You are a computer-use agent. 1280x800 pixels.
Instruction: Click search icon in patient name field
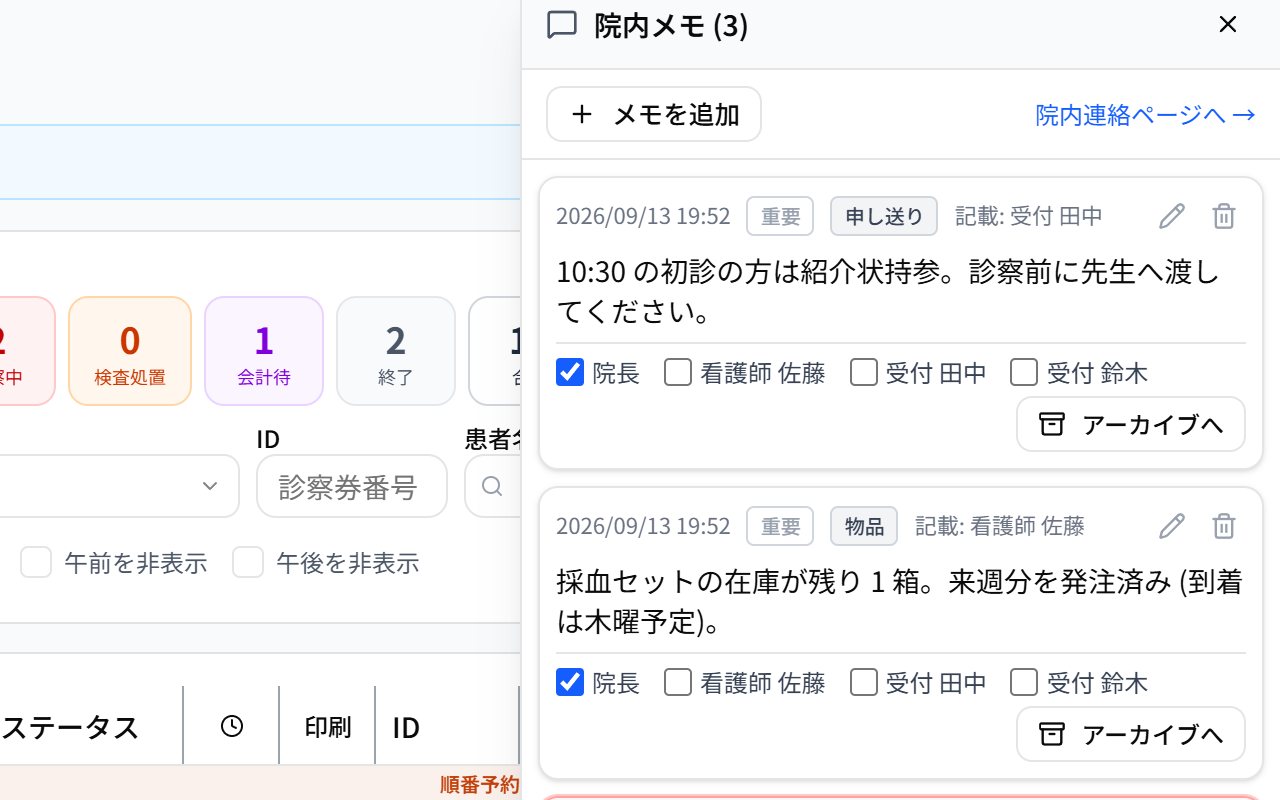click(x=492, y=486)
